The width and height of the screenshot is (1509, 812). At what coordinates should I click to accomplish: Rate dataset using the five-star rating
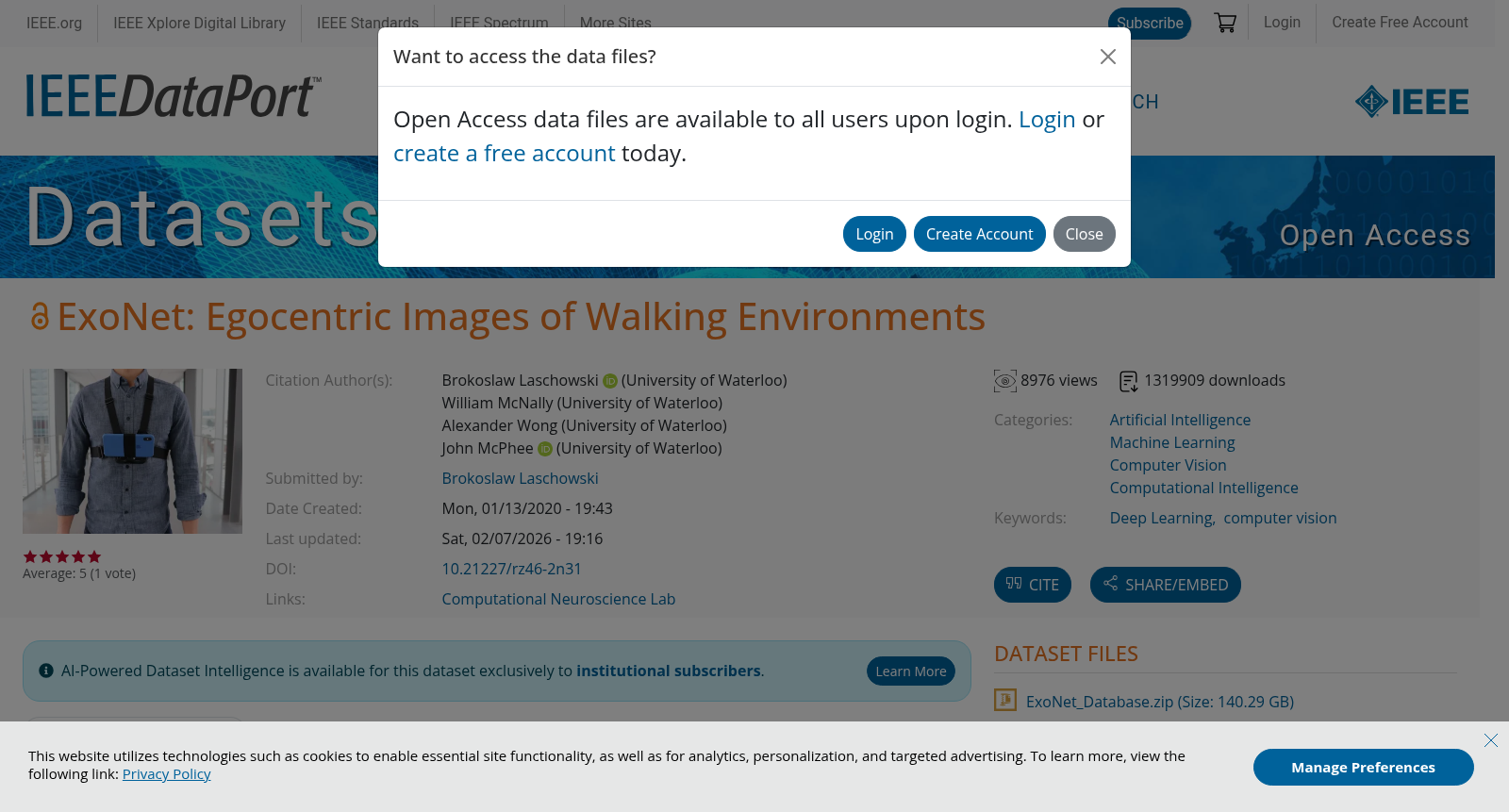[61, 556]
